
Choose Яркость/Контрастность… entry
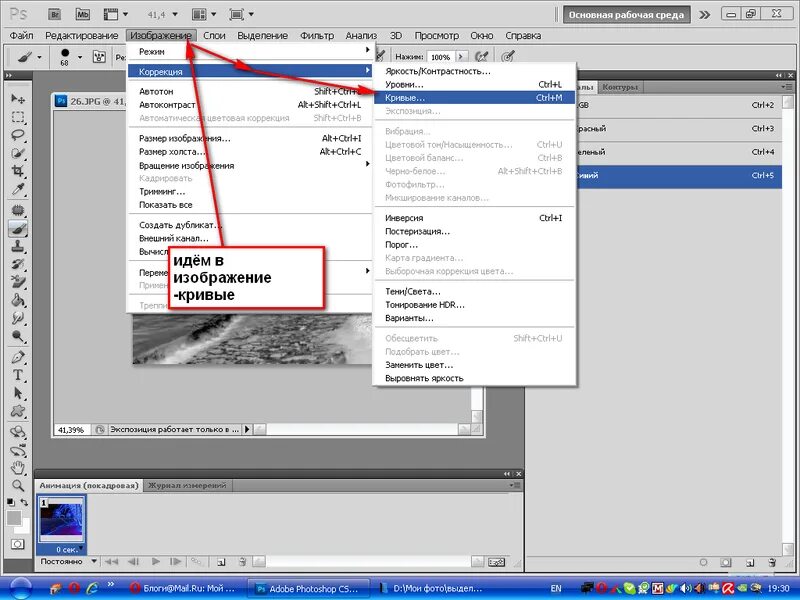(474, 71)
